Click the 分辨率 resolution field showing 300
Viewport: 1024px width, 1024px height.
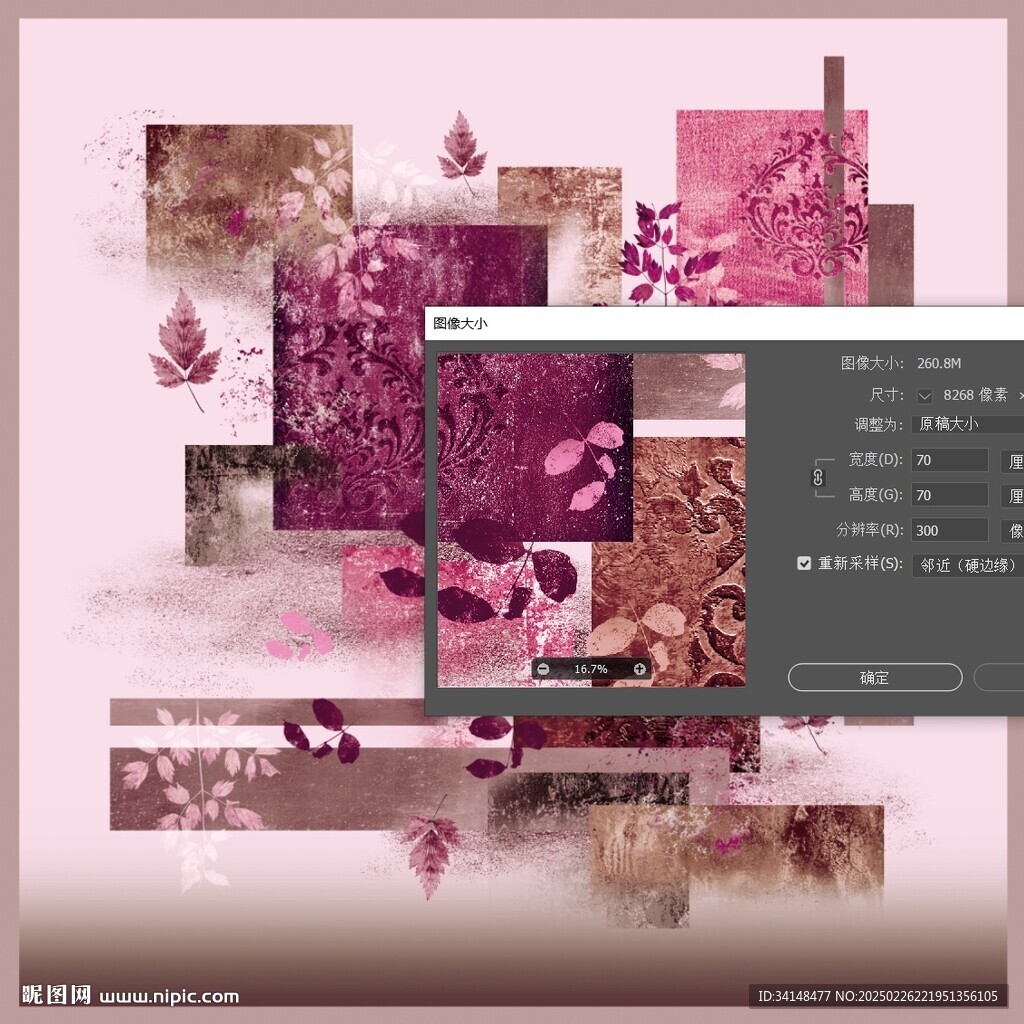tap(949, 531)
